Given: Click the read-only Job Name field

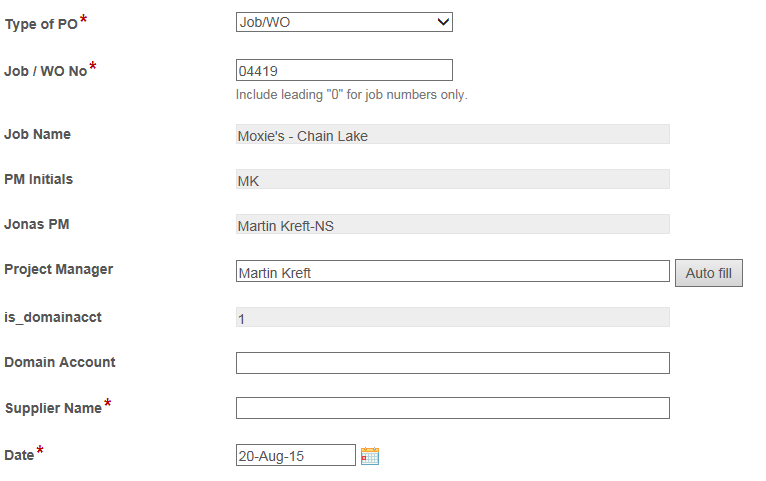Looking at the screenshot, I should tap(452, 134).
